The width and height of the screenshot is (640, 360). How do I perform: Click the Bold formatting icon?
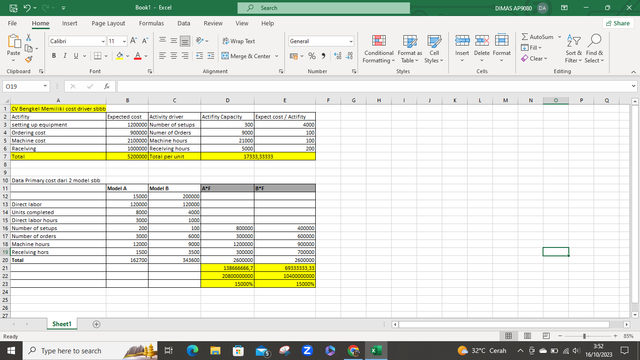point(53,56)
